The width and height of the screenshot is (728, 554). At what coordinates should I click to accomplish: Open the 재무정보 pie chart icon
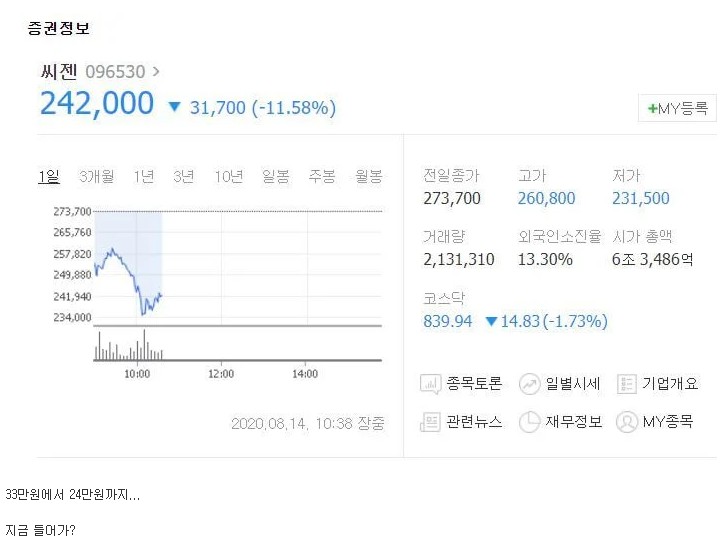click(529, 422)
